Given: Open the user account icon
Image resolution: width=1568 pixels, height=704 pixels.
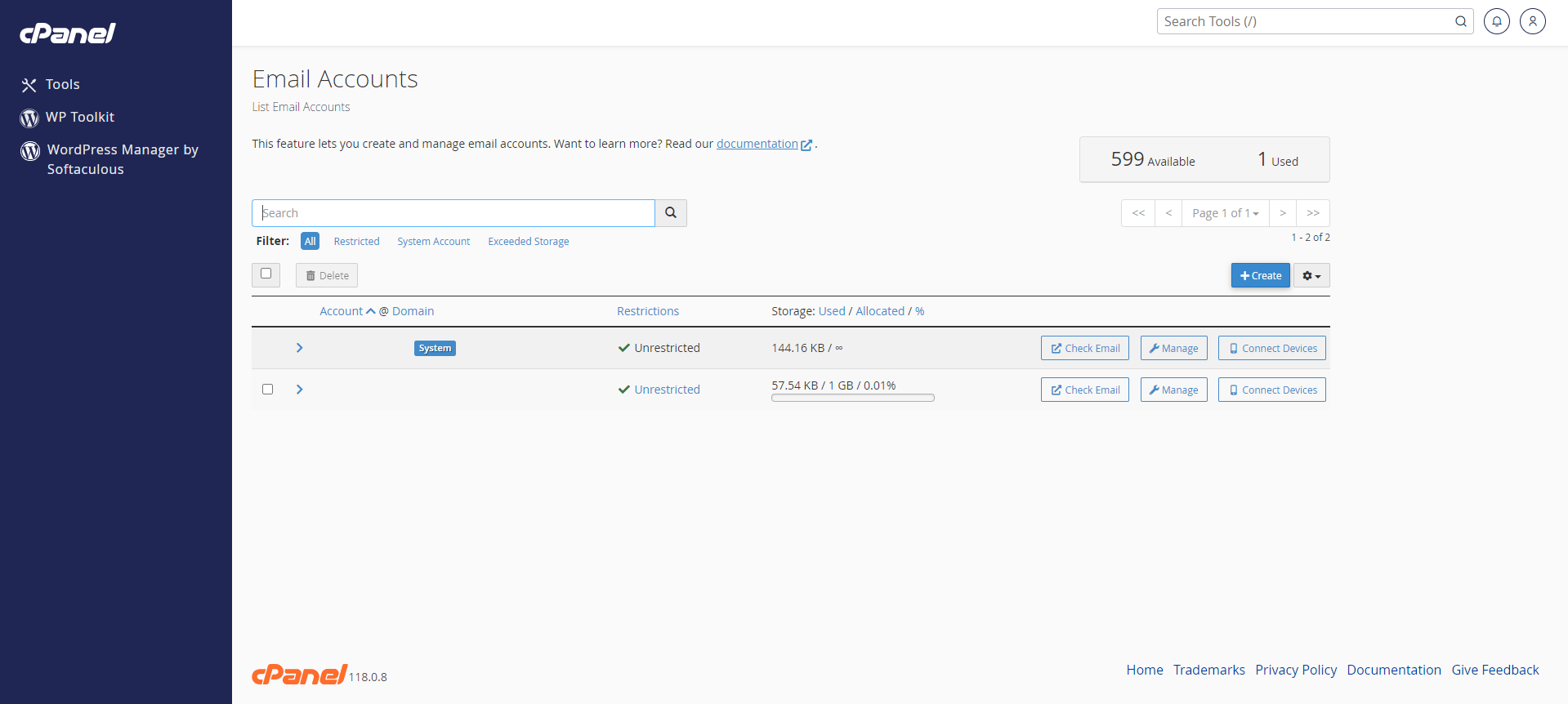Looking at the screenshot, I should [1533, 21].
